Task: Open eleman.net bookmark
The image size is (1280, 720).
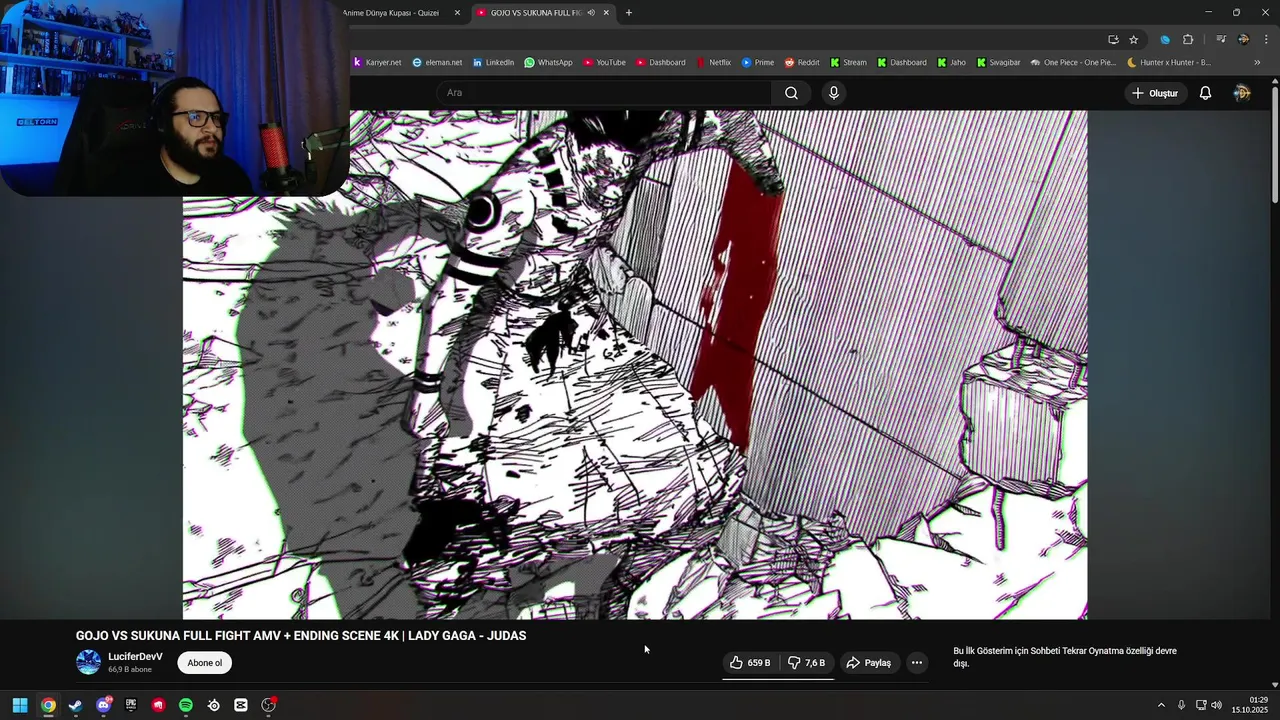Action: point(437,62)
